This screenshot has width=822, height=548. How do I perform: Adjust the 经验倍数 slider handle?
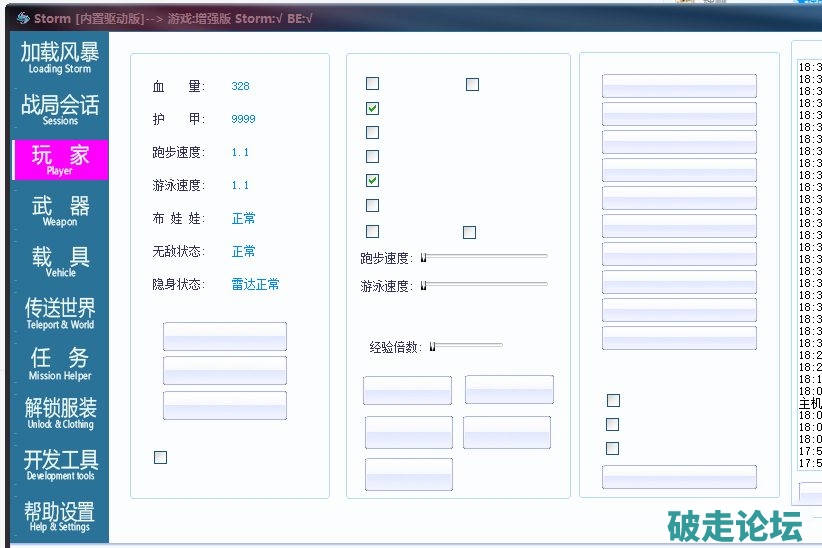(x=432, y=346)
